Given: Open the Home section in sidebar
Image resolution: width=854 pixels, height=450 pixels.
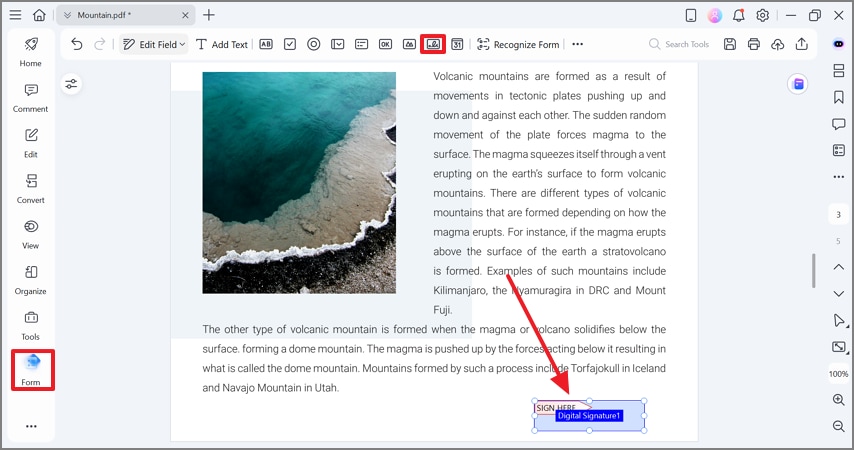Looking at the screenshot, I should click(30, 52).
